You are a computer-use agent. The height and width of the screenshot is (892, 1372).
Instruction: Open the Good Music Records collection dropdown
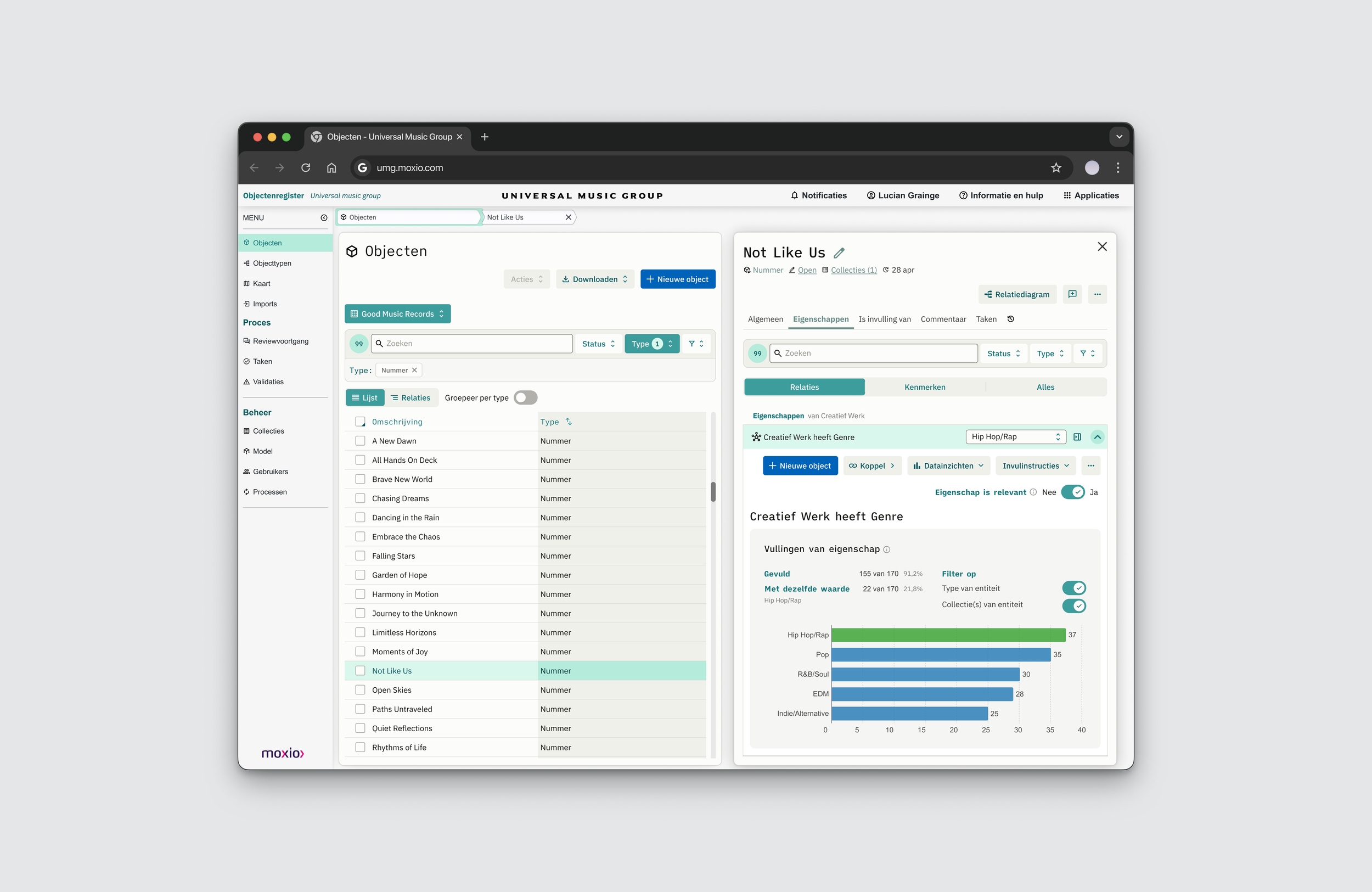[398, 313]
